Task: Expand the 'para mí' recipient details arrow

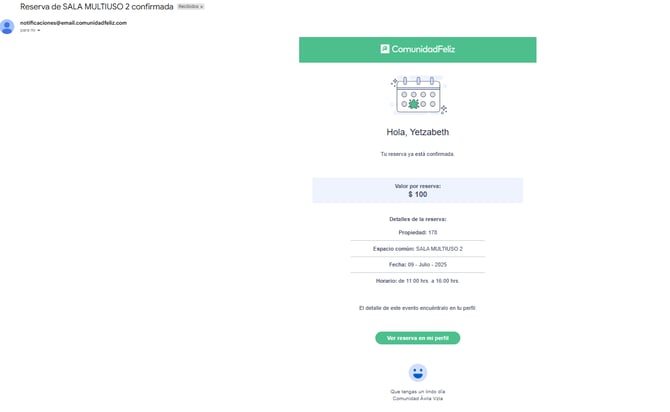Action: tap(39, 31)
